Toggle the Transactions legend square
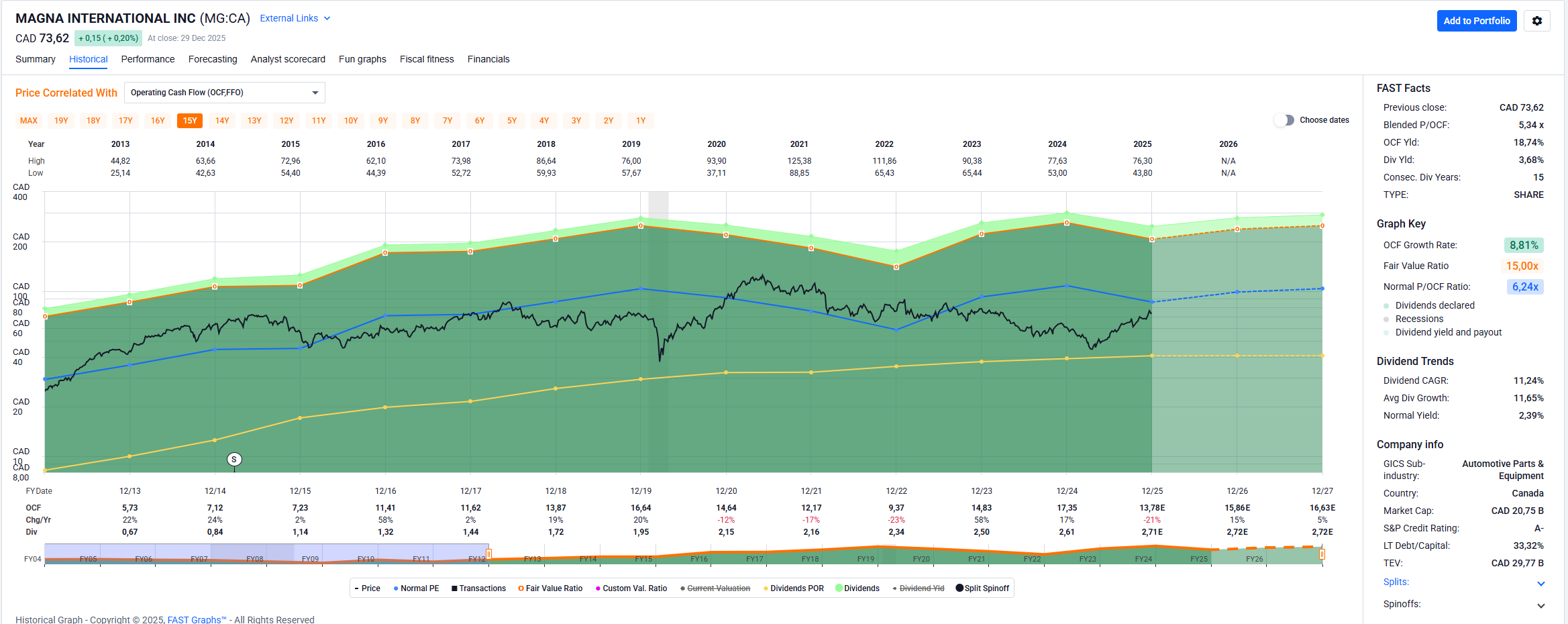Image resolution: width=1568 pixels, height=624 pixels. (454, 588)
